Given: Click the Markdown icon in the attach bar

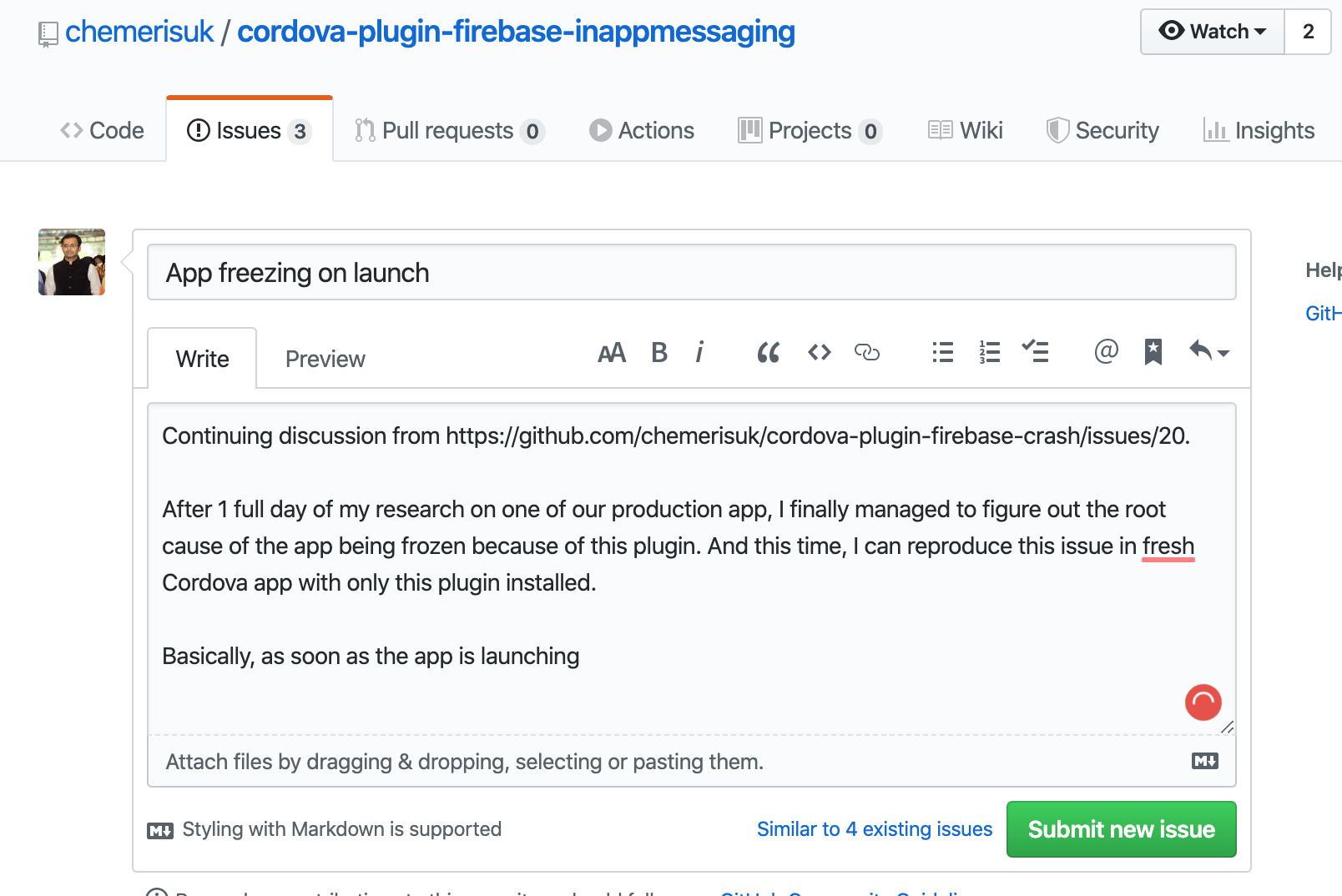Looking at the screenshot, I should 1204,762.
